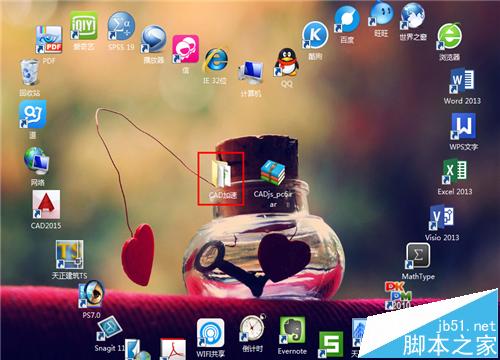Open the KuGou music blue K icon
The width and height of the screenshot is (500, 360).
(315, 35)
